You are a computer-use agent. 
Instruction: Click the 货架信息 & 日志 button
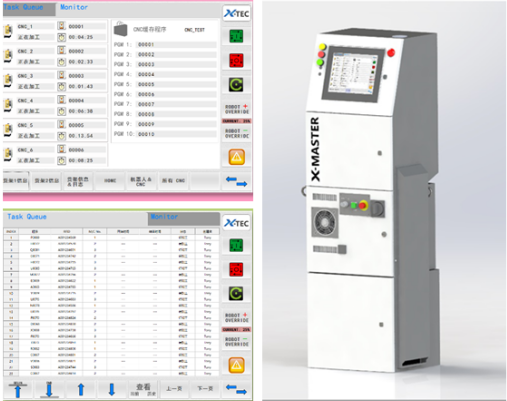(78, 181)
